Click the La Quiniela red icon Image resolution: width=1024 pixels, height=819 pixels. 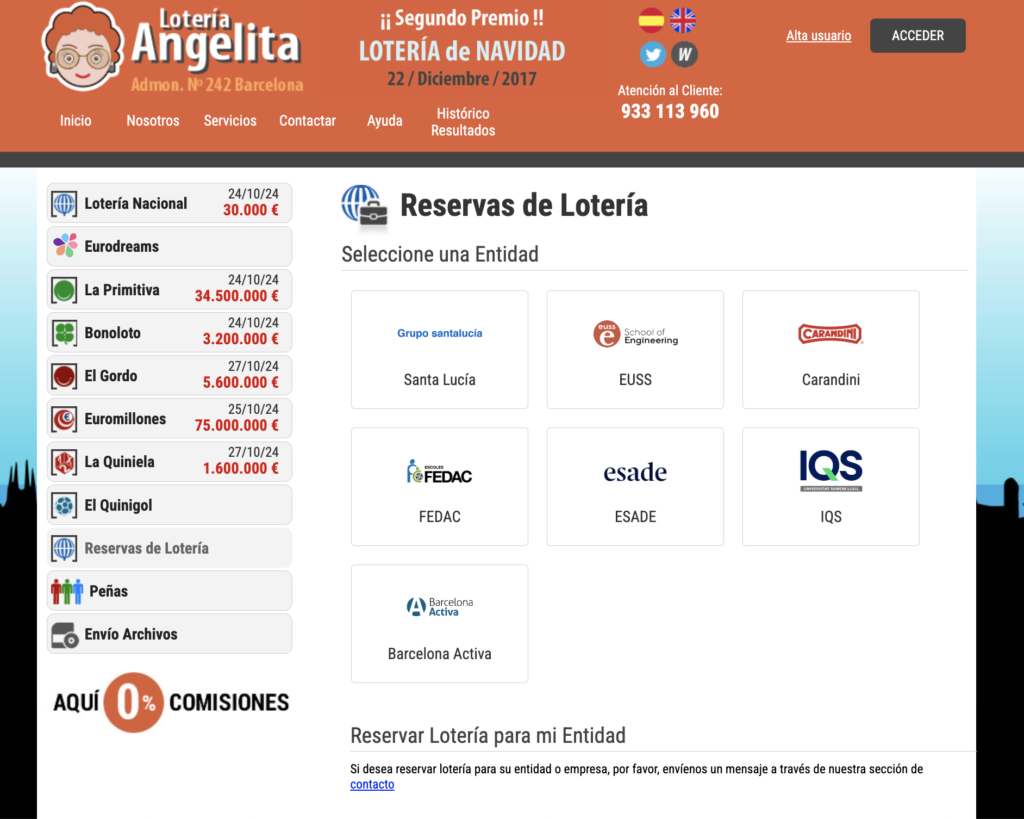point(64,462)
